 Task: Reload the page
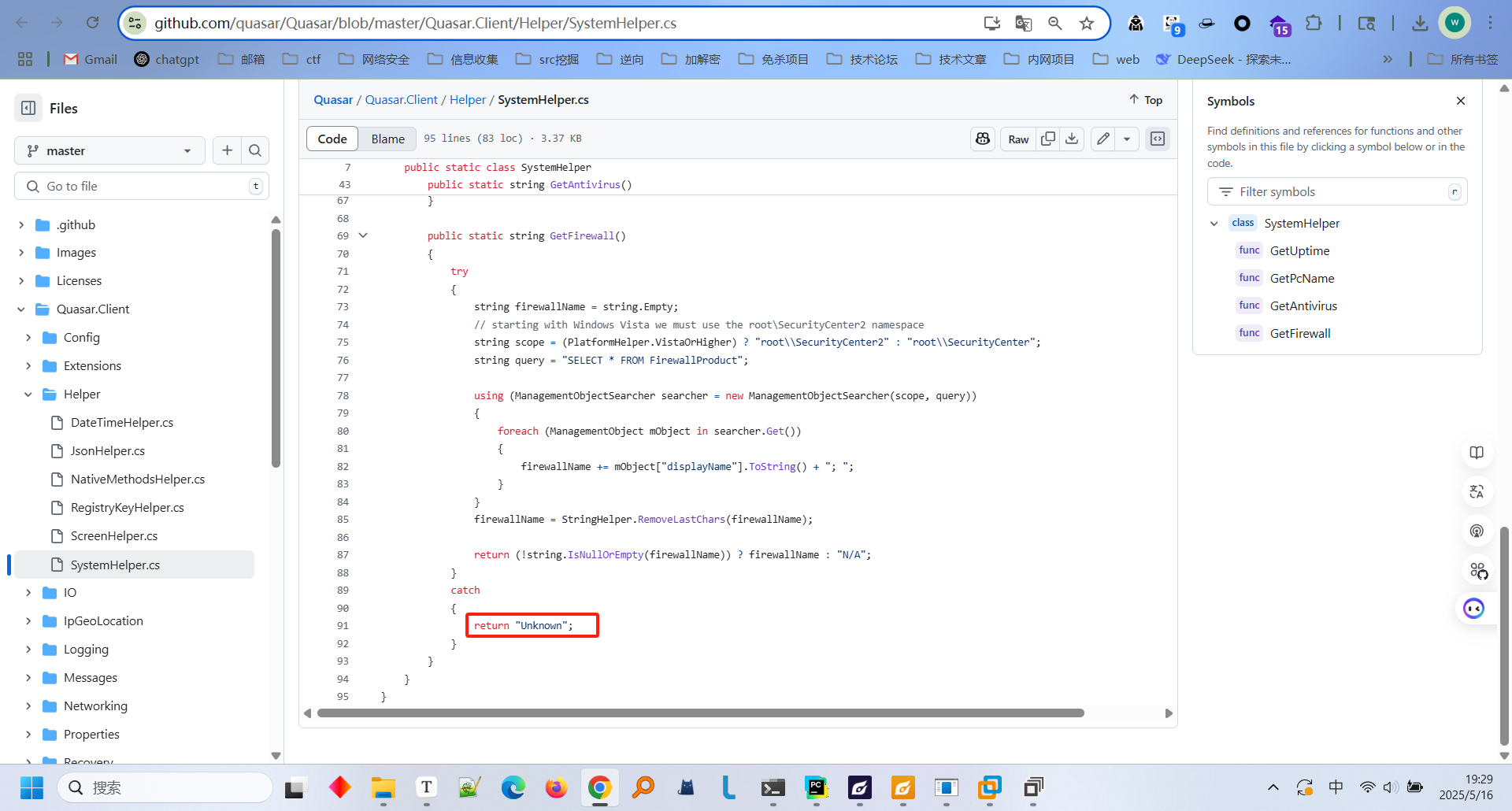click(x=92, y=23)
